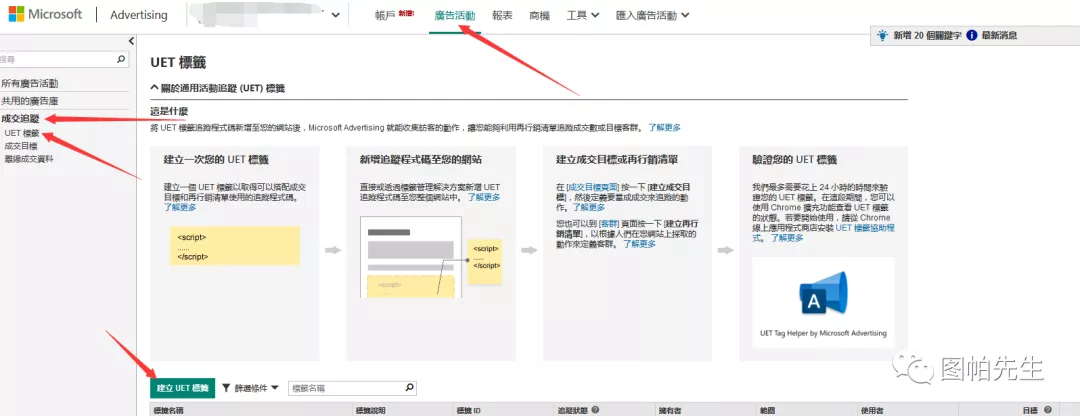Click the 範圍 column header
This screenshot has width=1080, height=416.
pos(767,410)
